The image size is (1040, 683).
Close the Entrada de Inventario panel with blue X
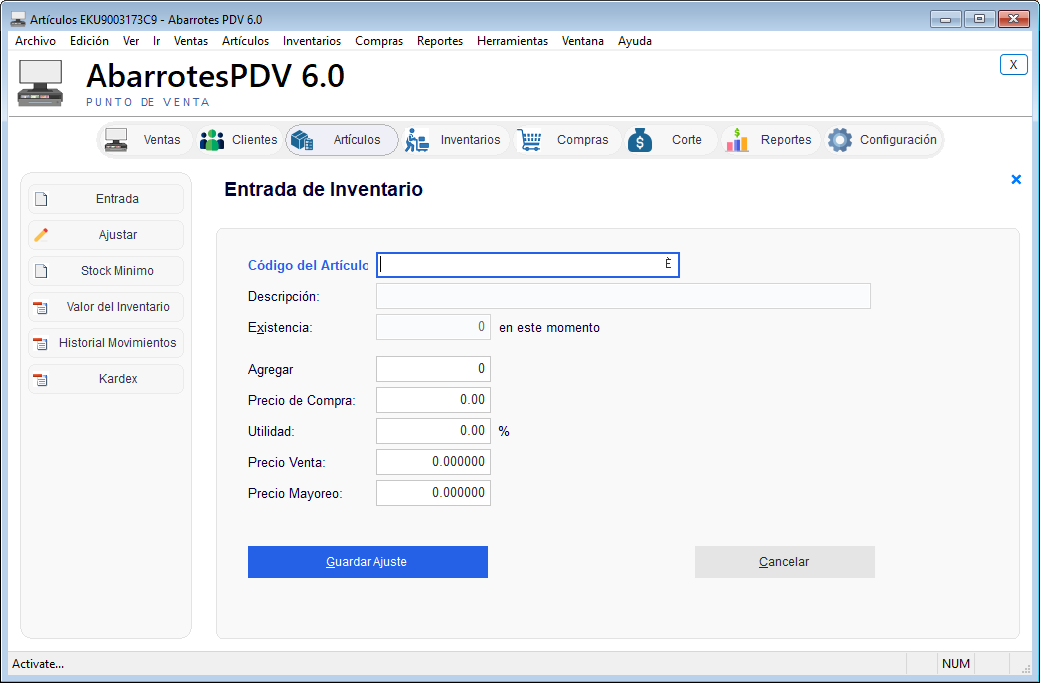coord(1015,179)
